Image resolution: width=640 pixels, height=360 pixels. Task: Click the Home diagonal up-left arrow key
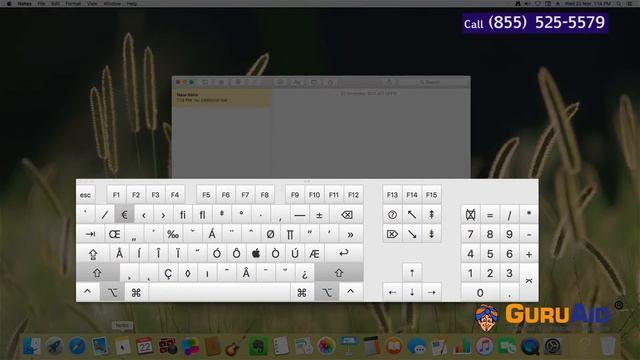412,214
